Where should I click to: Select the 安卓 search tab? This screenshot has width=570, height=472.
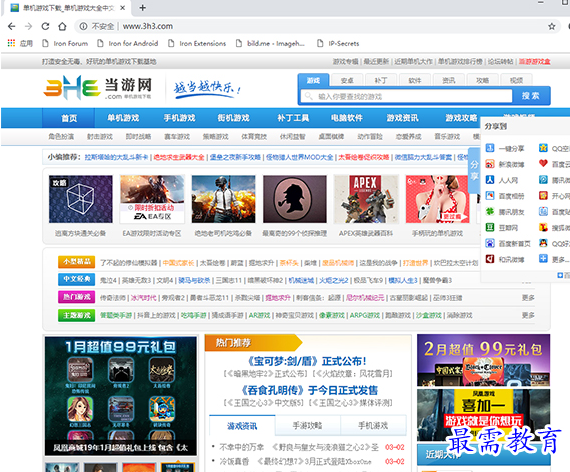pos(347,80)
